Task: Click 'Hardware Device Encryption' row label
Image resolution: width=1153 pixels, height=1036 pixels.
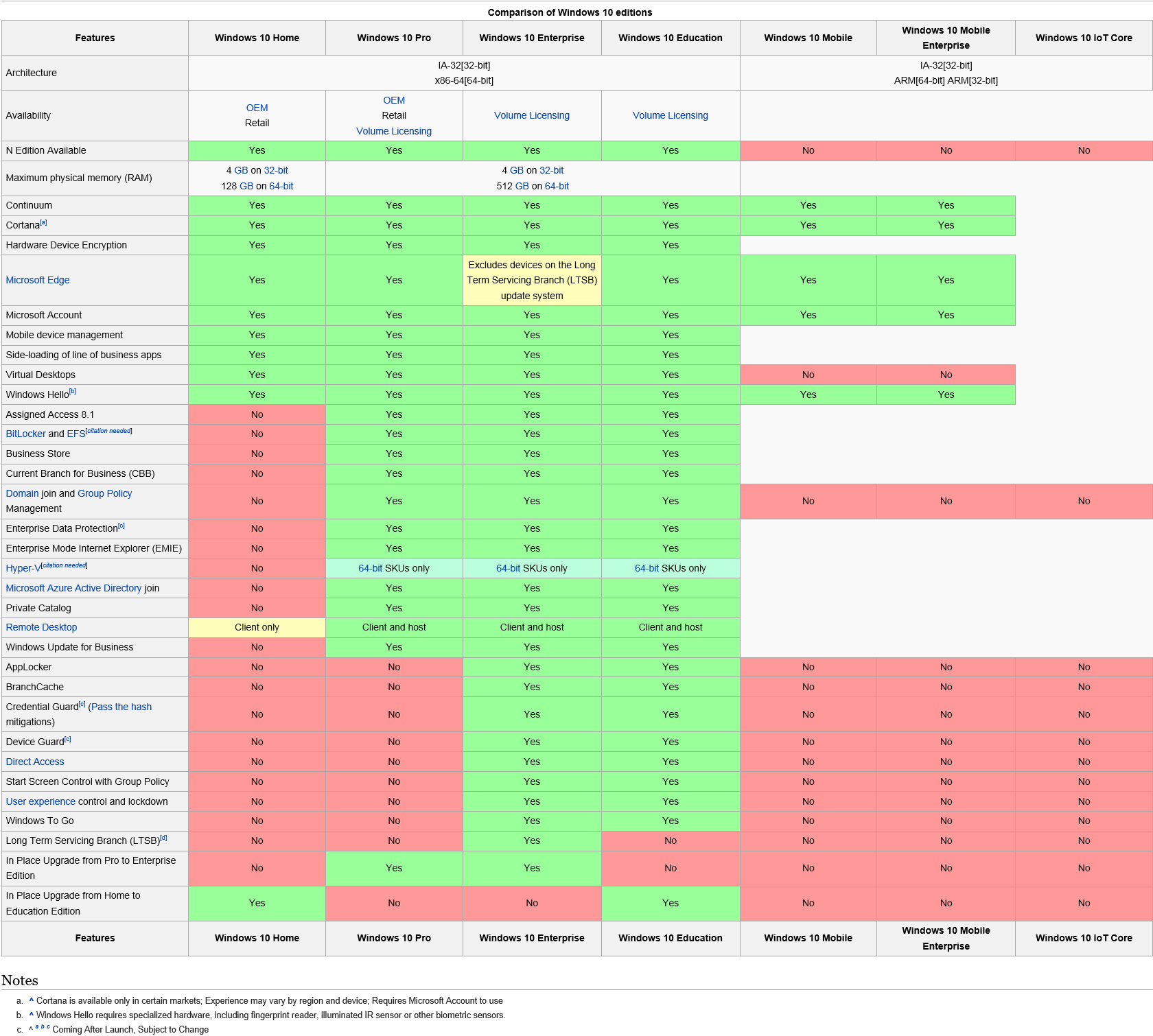Action: (67, 245)
